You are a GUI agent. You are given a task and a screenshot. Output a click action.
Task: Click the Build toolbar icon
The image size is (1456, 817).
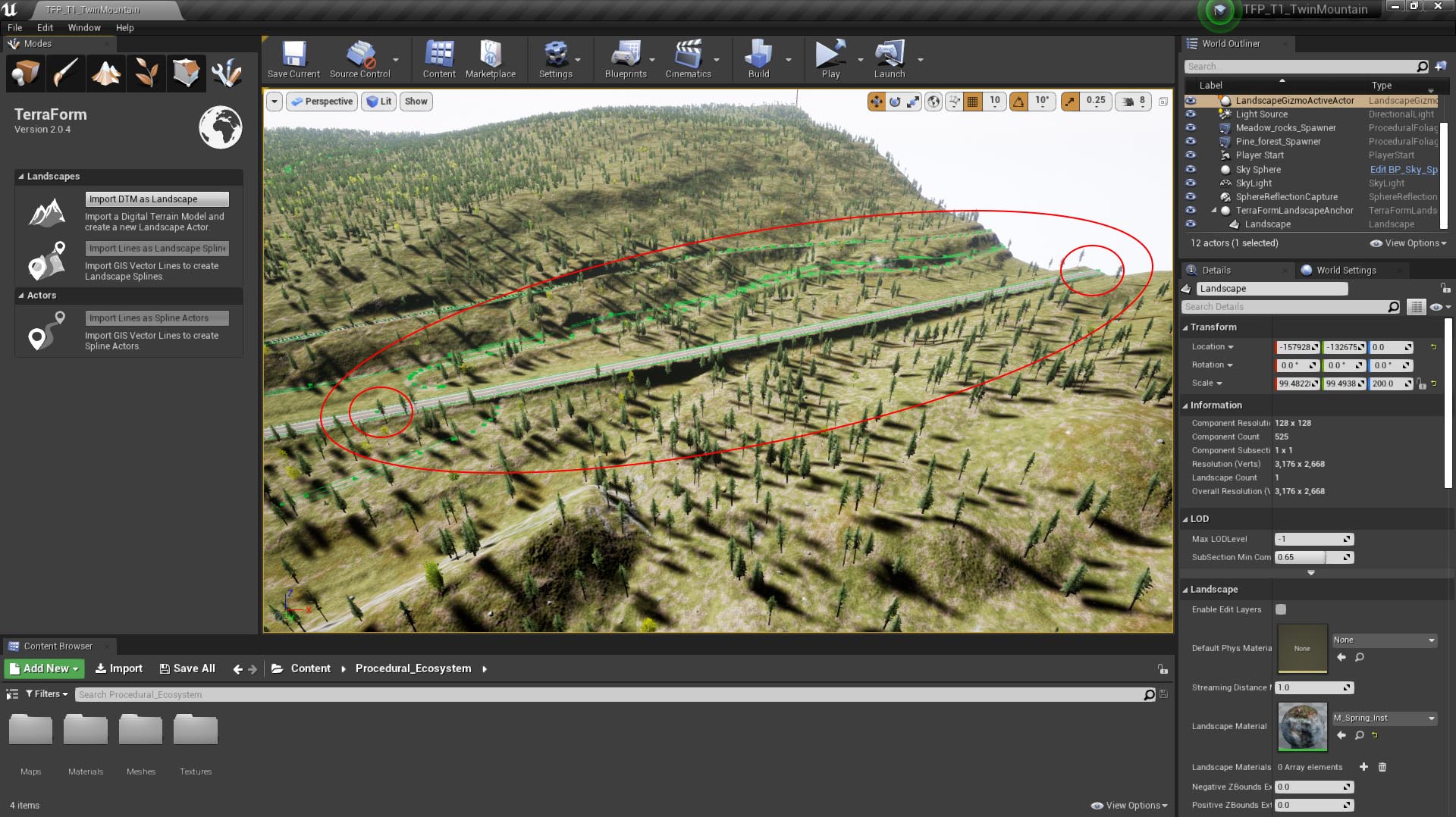[x=758, y=59]
